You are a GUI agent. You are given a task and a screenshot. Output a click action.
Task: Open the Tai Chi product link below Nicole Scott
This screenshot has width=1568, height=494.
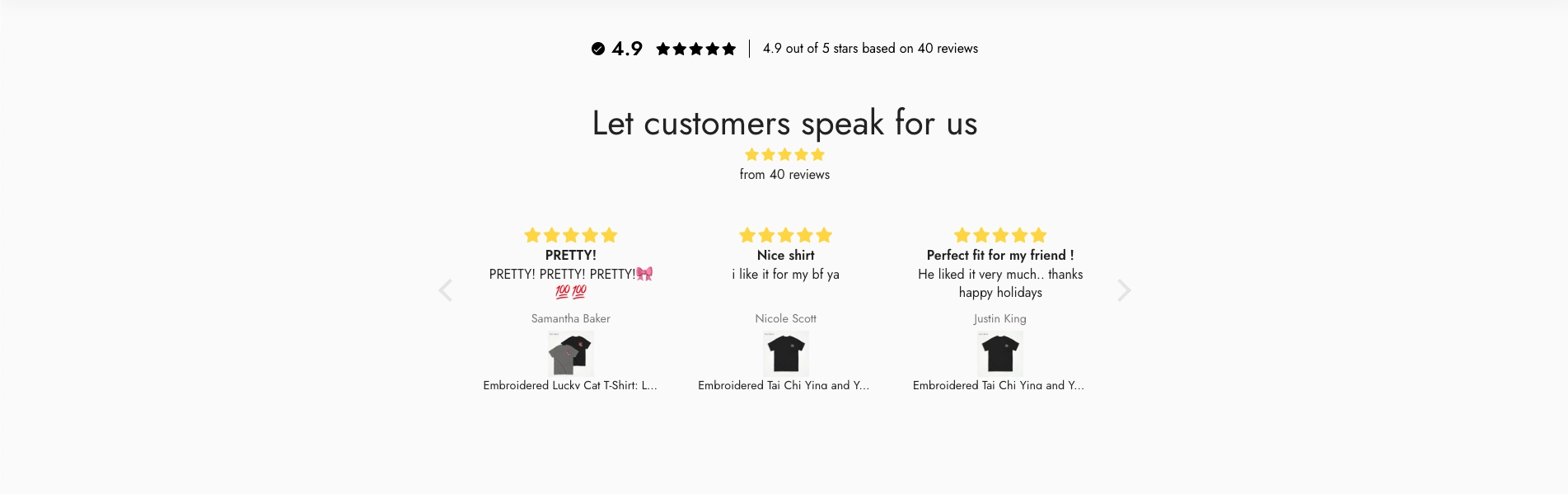[x=784, y=385]
